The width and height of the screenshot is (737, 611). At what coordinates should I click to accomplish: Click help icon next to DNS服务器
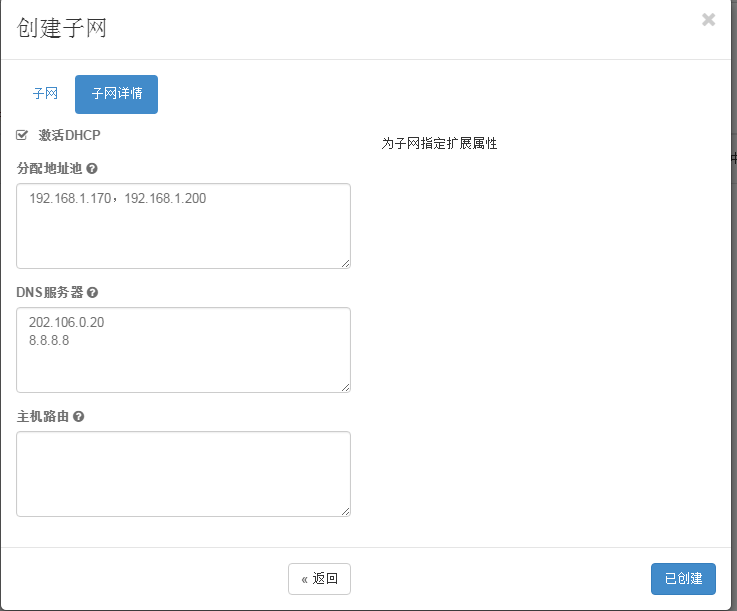pos(93,292)
